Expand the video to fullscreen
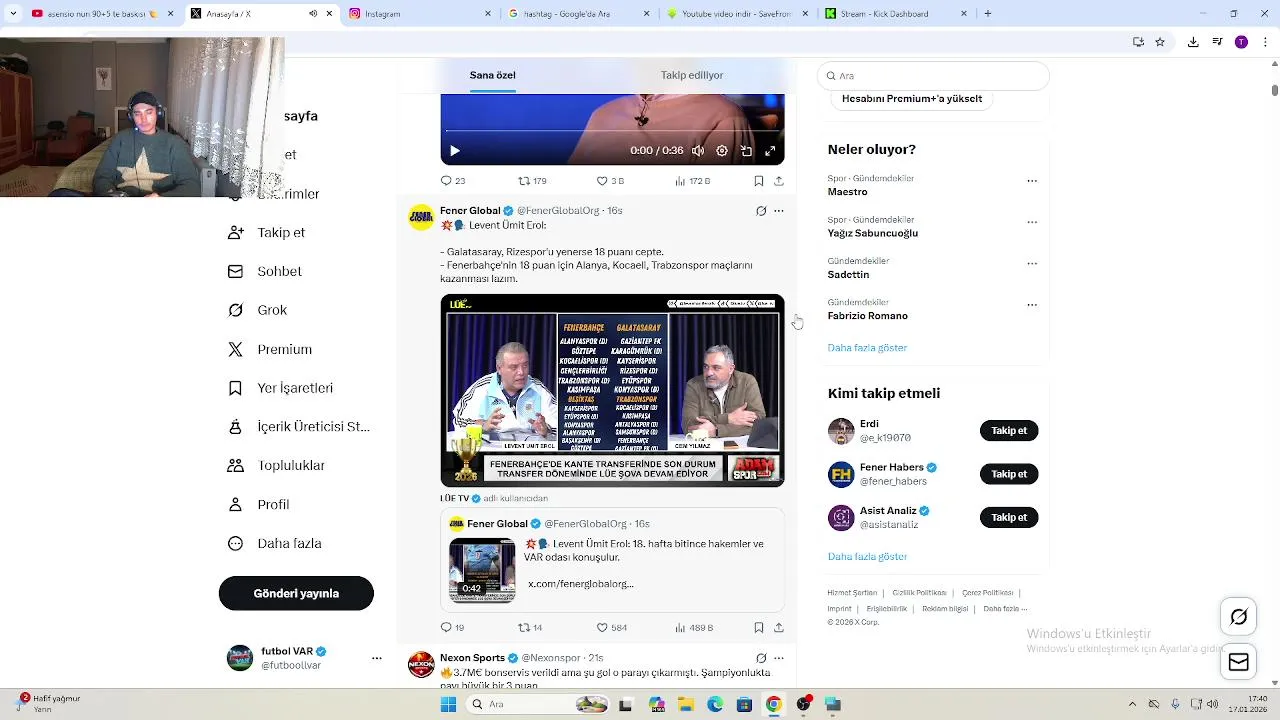This screenshot has width=1280, height=720. click(x=770, y=151)
